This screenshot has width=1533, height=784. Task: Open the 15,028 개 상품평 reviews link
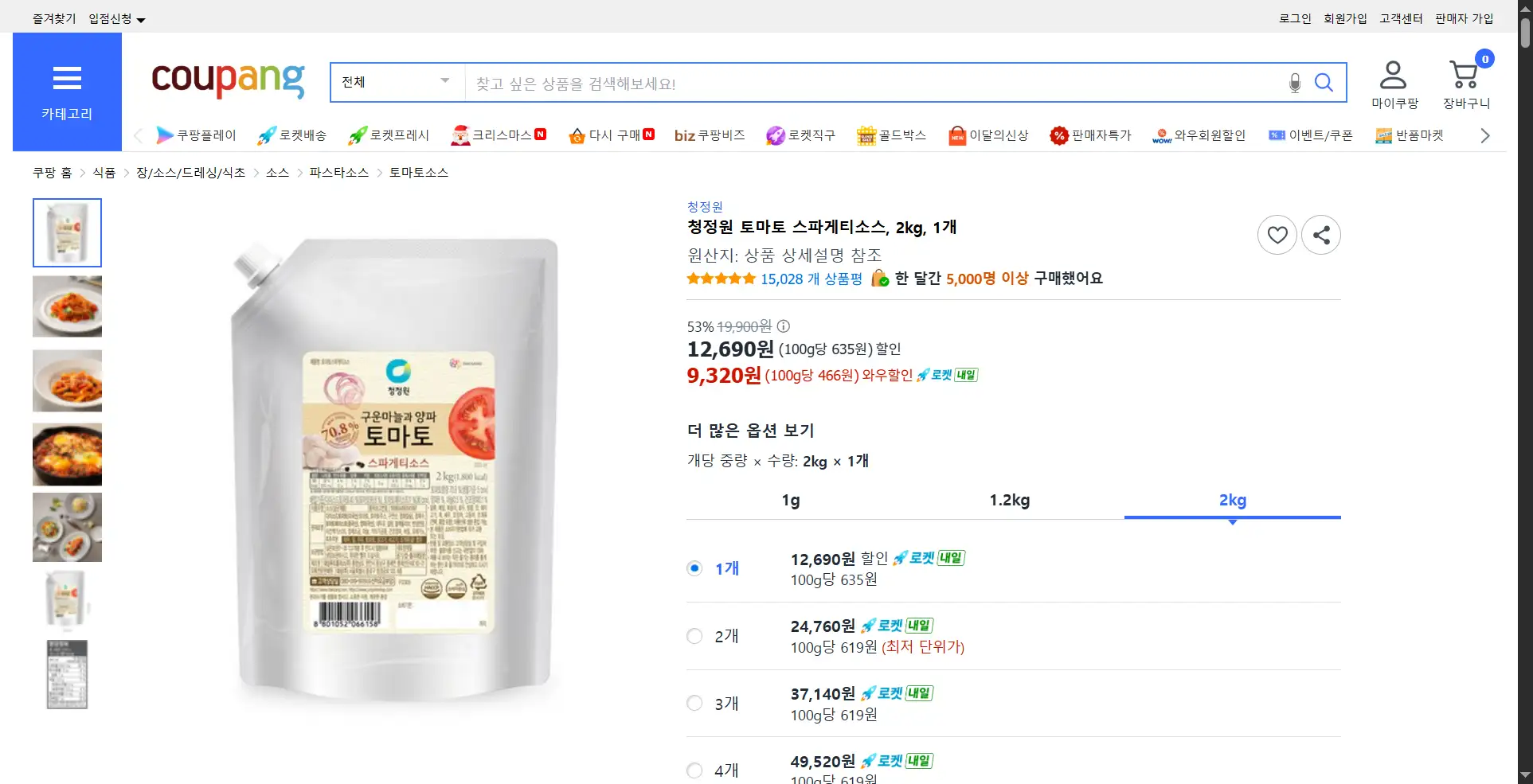tap(811, 279)
